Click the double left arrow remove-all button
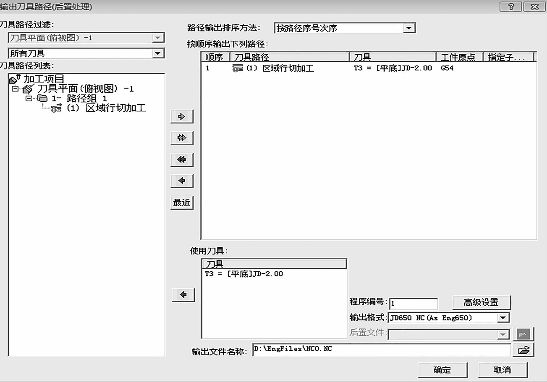The image size is (547, 382). 182,159
